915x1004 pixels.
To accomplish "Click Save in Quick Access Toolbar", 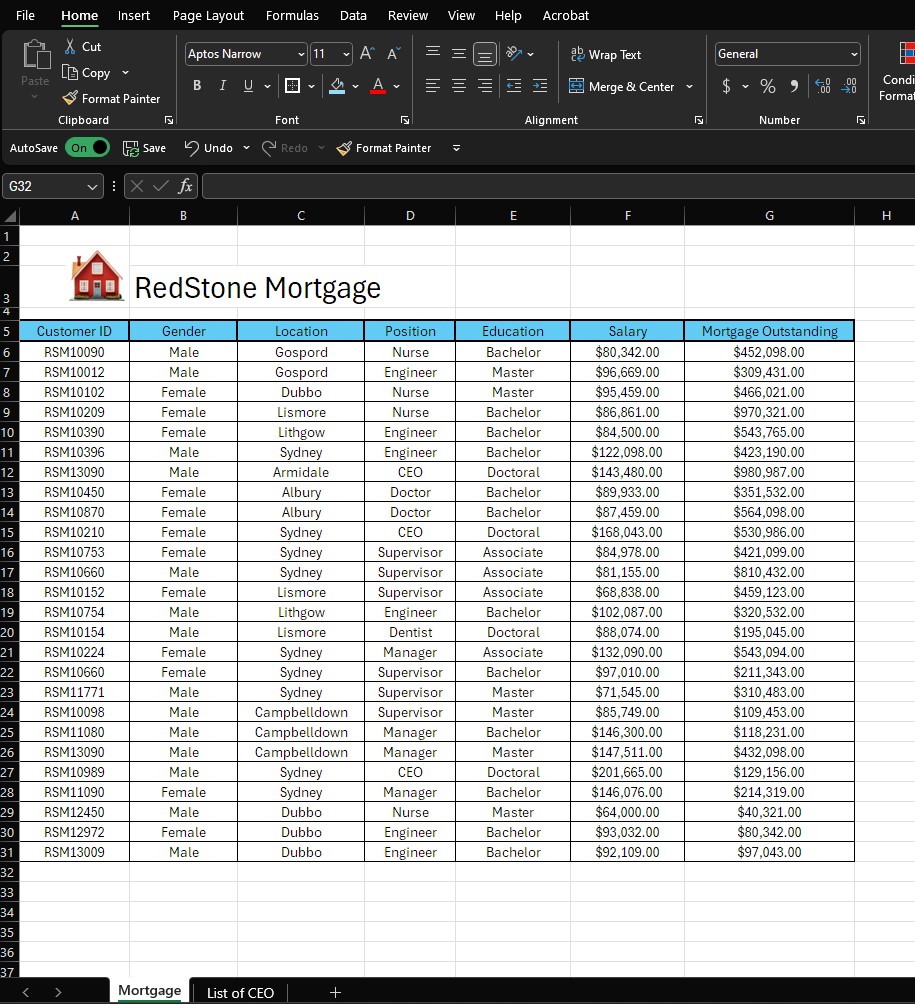I will coord(144,149).
